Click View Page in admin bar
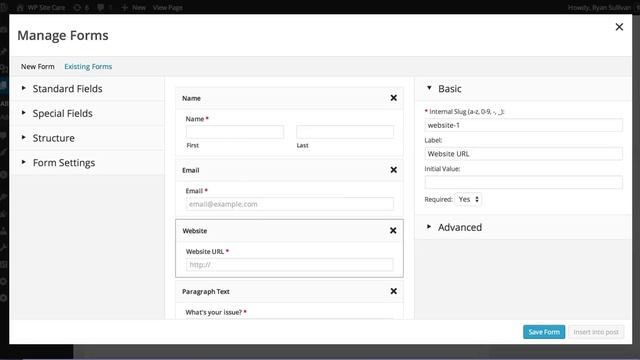The height and width of the screenshot is (360, 640). tap(167, 7)
